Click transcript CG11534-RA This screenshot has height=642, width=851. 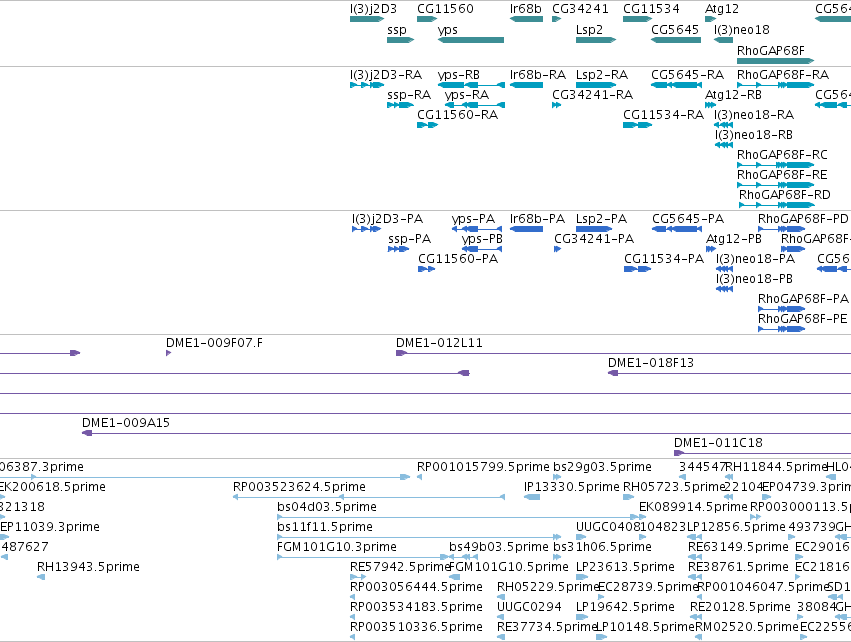tap(637, 125)
